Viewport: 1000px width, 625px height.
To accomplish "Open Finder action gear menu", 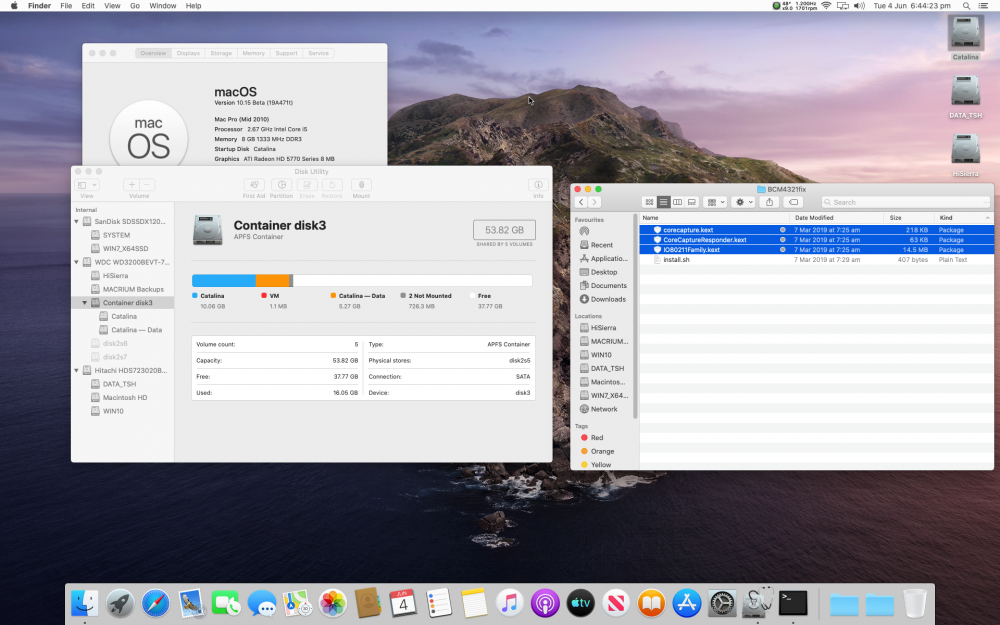I will coord(744,202).
